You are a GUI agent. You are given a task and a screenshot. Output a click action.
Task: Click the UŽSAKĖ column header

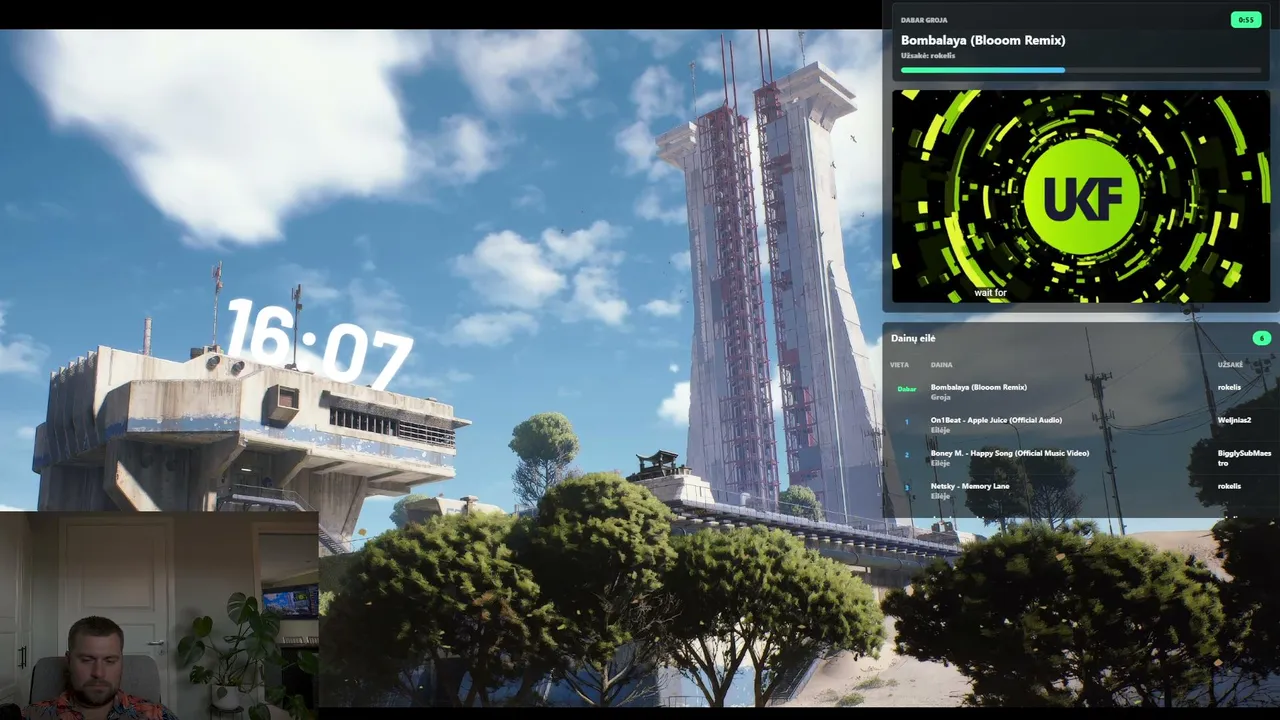(x=1230, y=365)
